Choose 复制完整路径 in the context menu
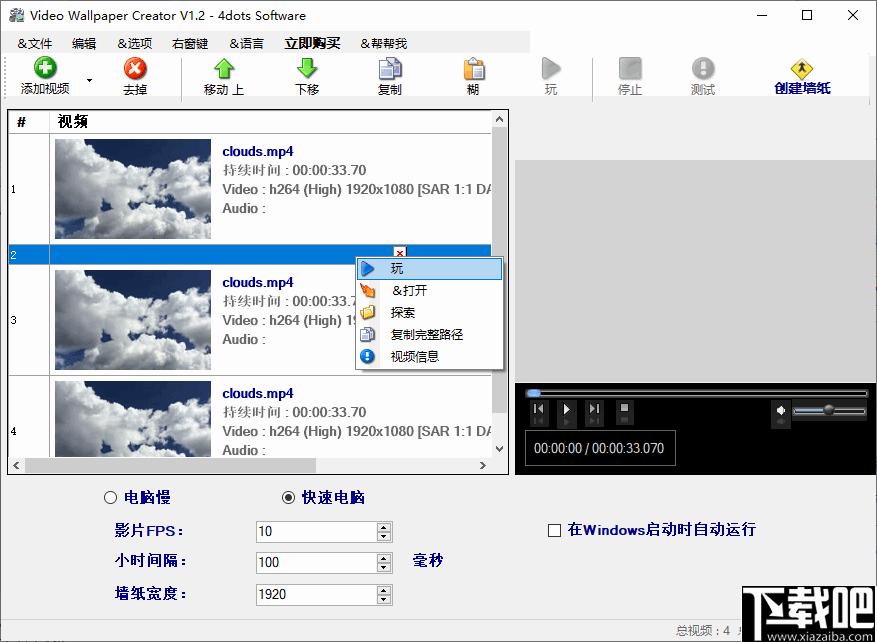This screenshot has height=642, width=877. click(429, 334)
